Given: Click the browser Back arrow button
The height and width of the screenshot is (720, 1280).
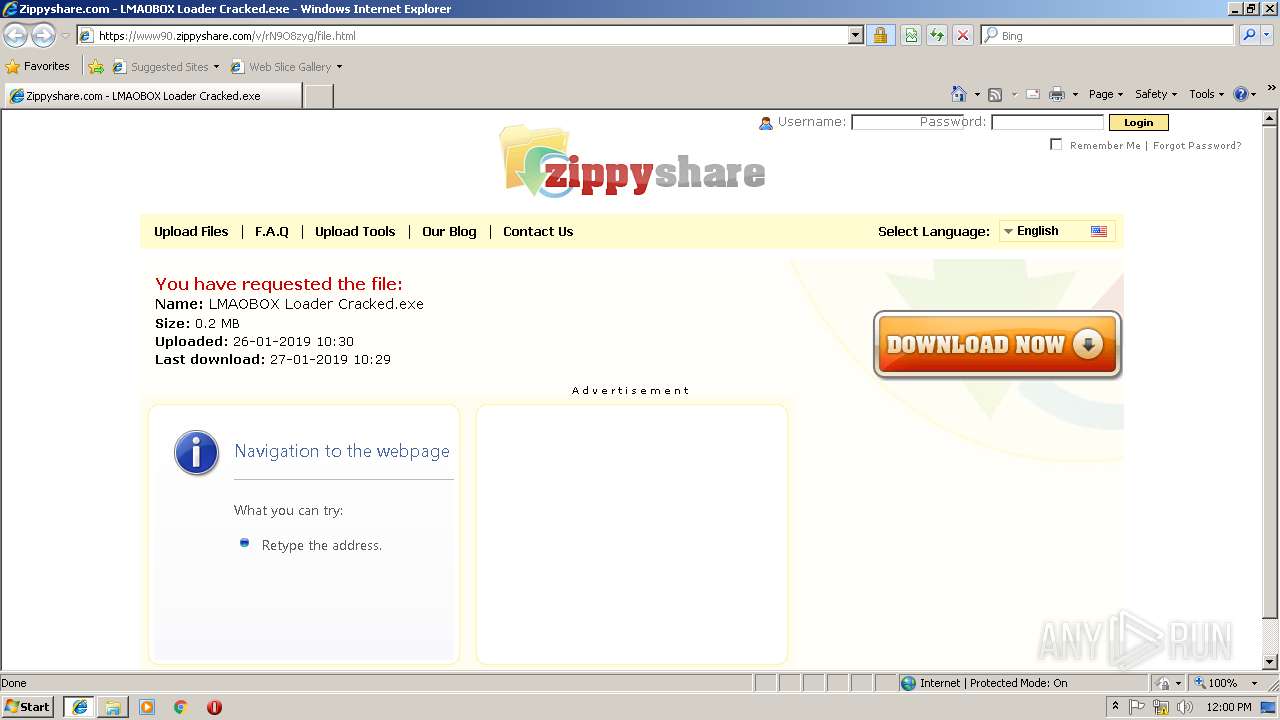Looking at the screenshot, I should pyautogui.click(x=15, y=36).
